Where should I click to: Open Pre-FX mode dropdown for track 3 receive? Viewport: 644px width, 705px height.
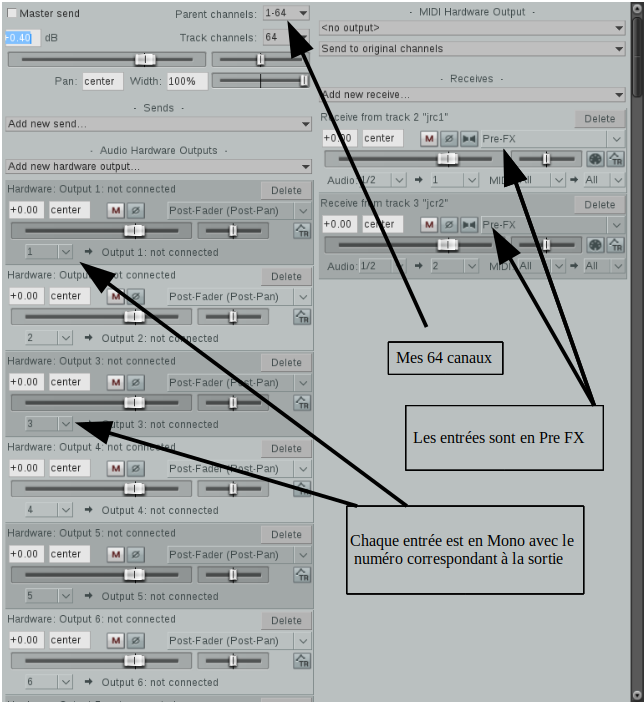coord(553,225)
